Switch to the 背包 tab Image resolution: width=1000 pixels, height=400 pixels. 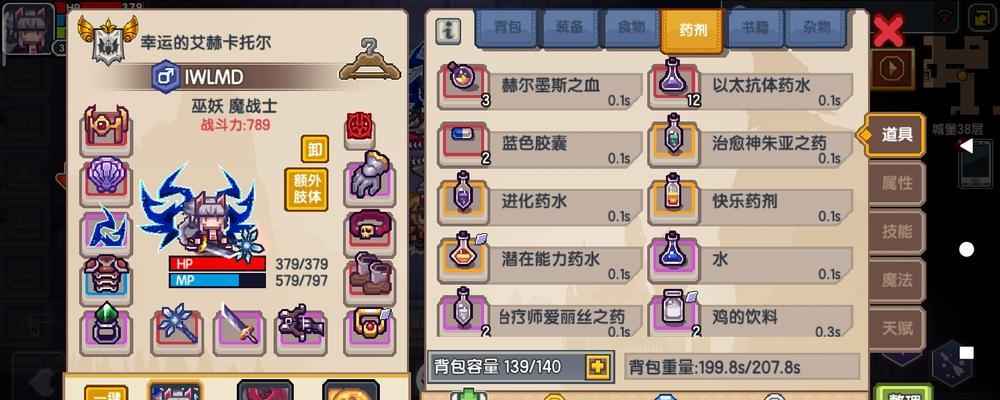507,28
